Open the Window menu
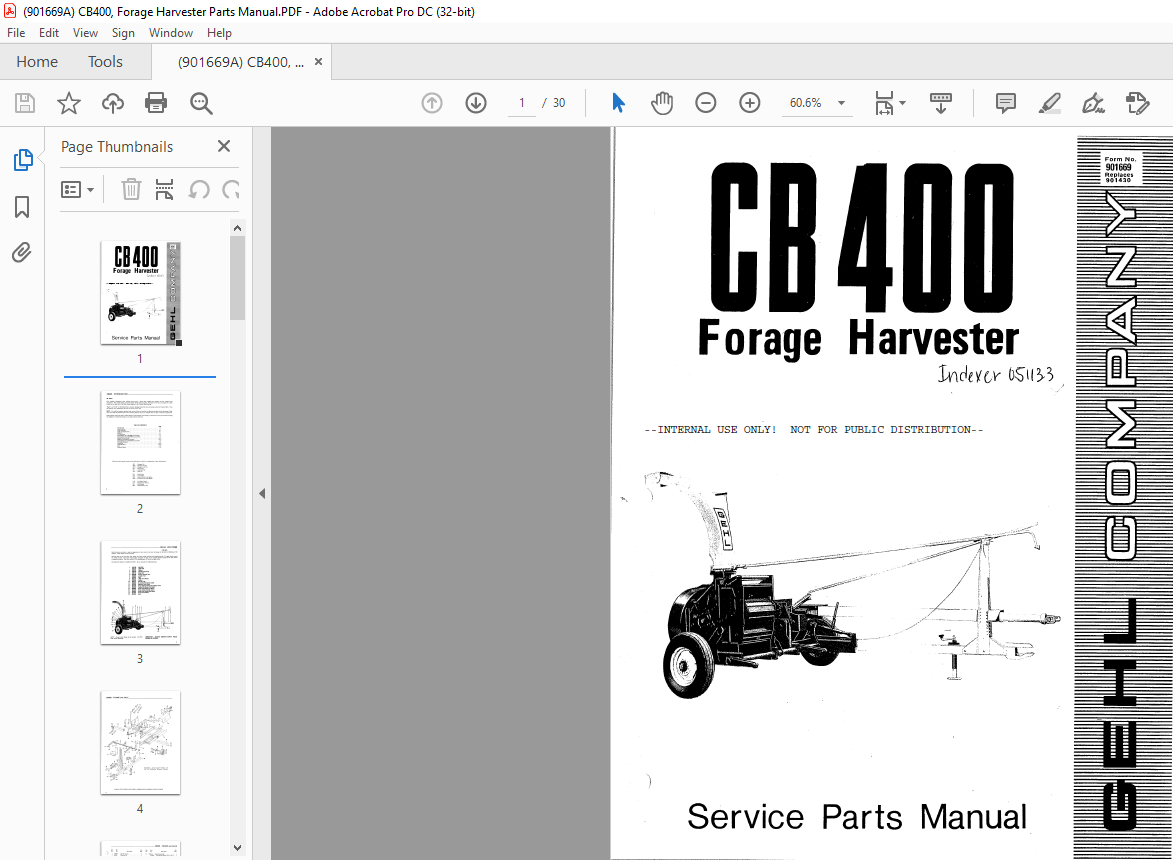Image resolution: width=1173 pixels, height=860 pixels. (x=171, y=33)
